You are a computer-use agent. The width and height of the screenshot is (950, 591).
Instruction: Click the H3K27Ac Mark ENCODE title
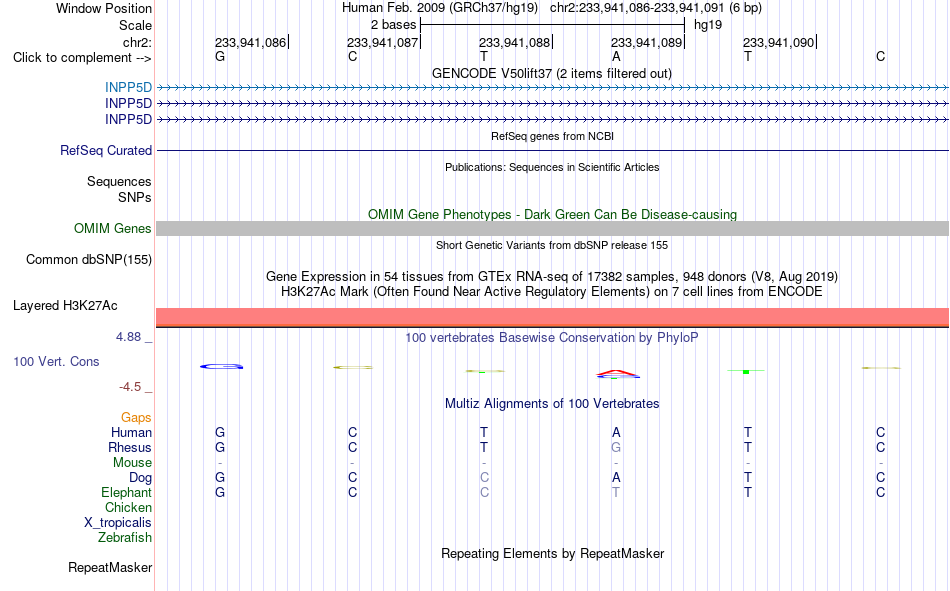tap(552, 292)
